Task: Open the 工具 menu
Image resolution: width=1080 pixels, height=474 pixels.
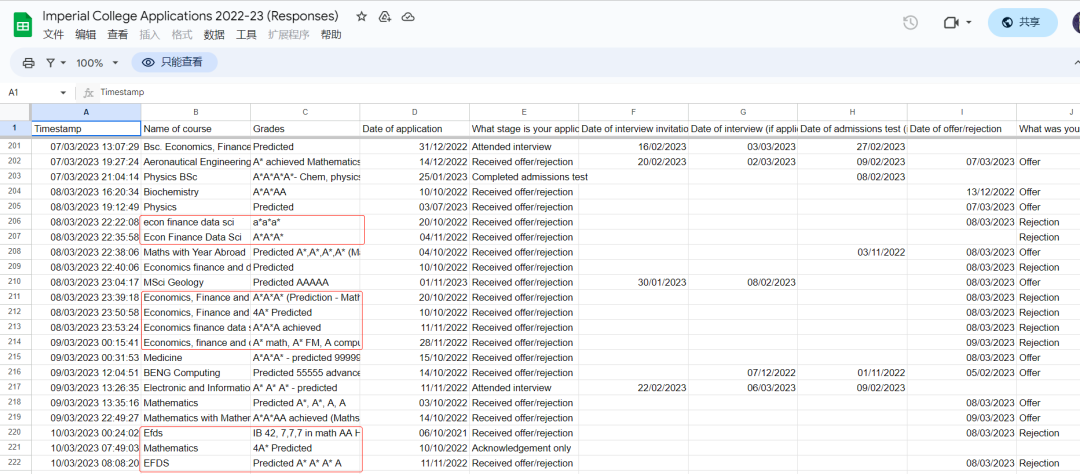Action: [x=247, y=34]
